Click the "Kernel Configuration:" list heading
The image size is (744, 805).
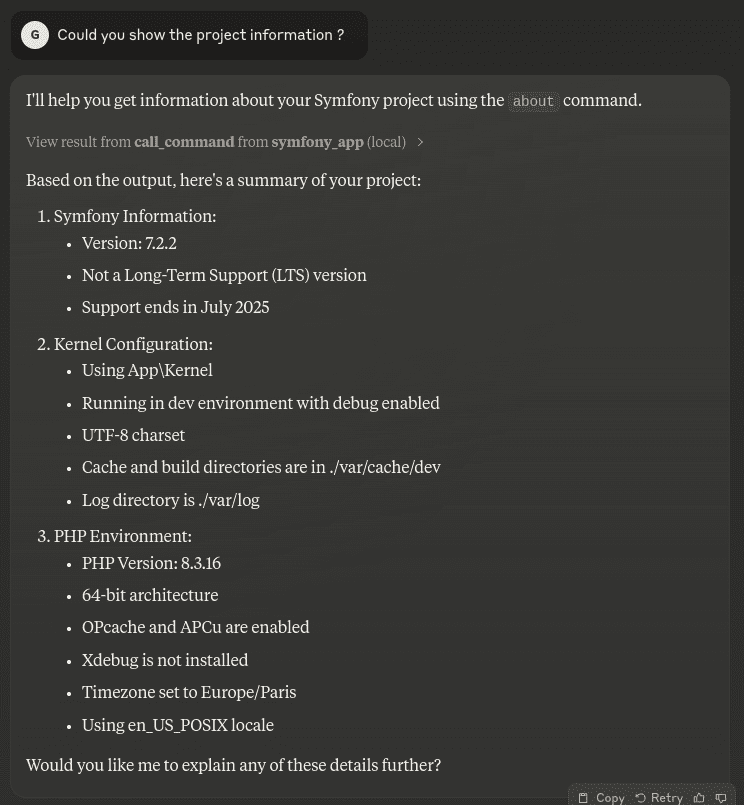(133, 344)
